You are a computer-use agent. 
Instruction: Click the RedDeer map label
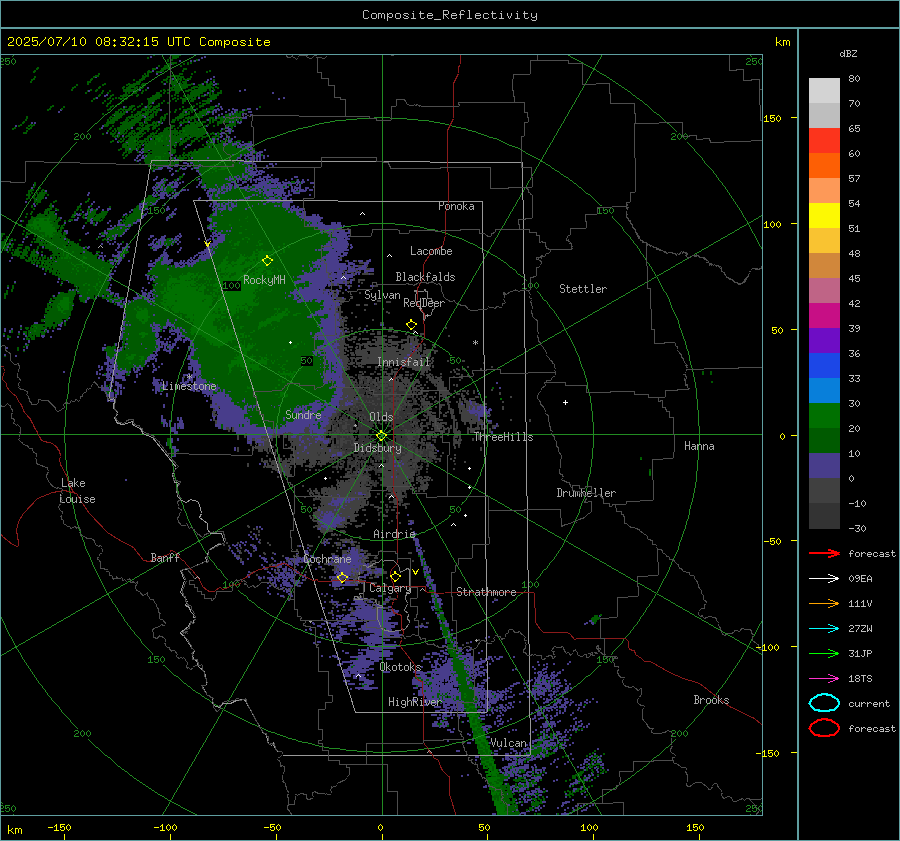[424, 303]
